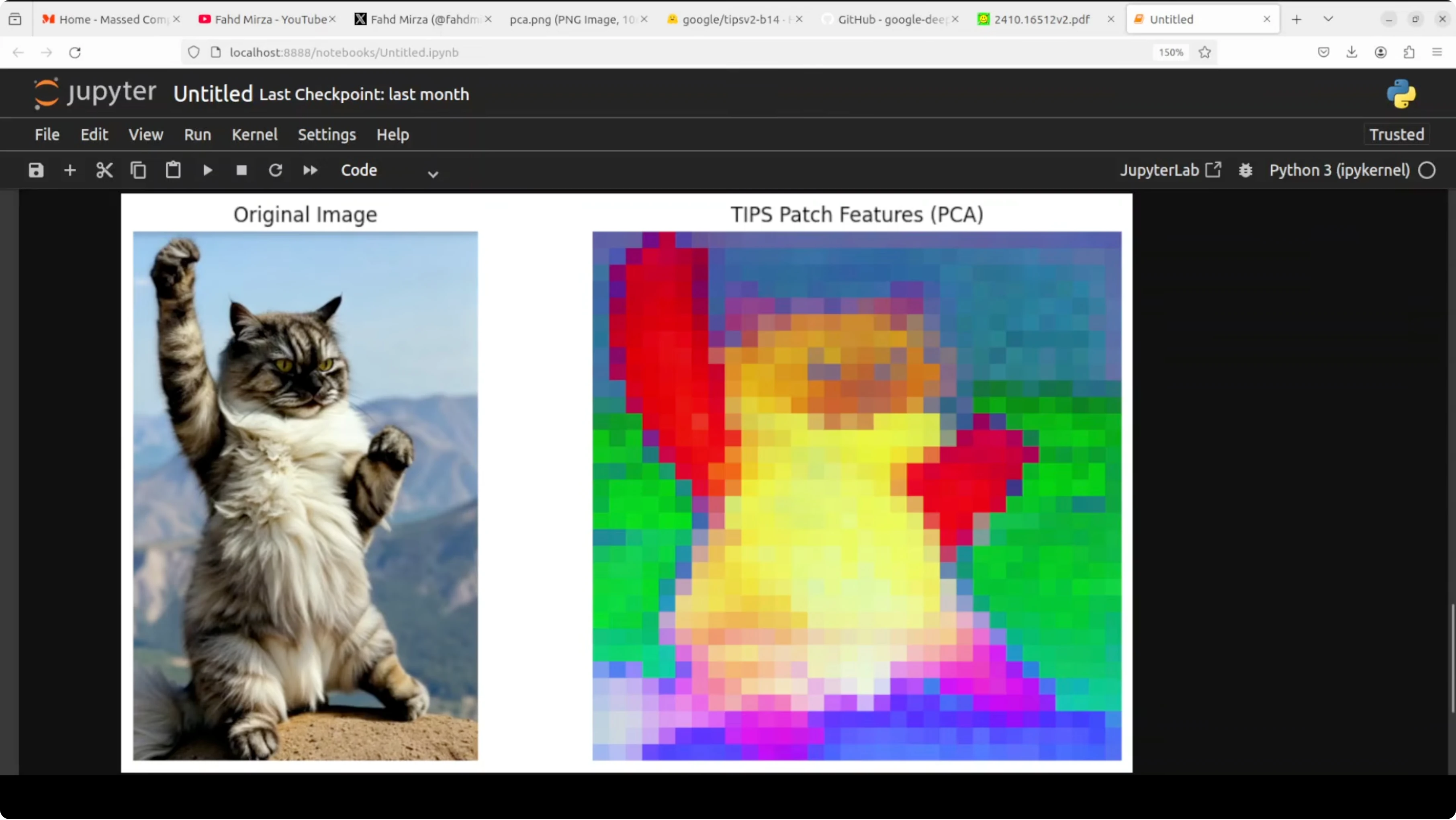1456x820 pixels.
Task: Paste cell from clipboard
Action: coord(173,170)
